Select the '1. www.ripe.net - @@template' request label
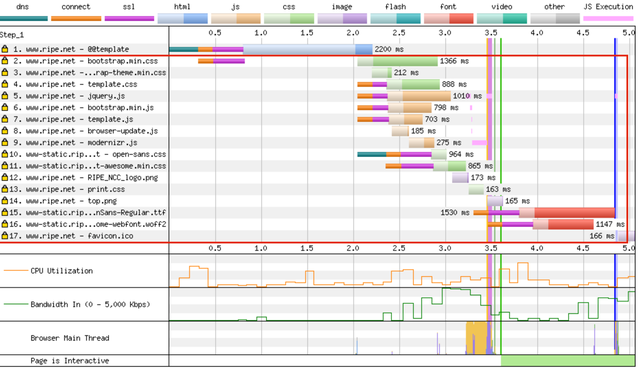 coord(71,49)
